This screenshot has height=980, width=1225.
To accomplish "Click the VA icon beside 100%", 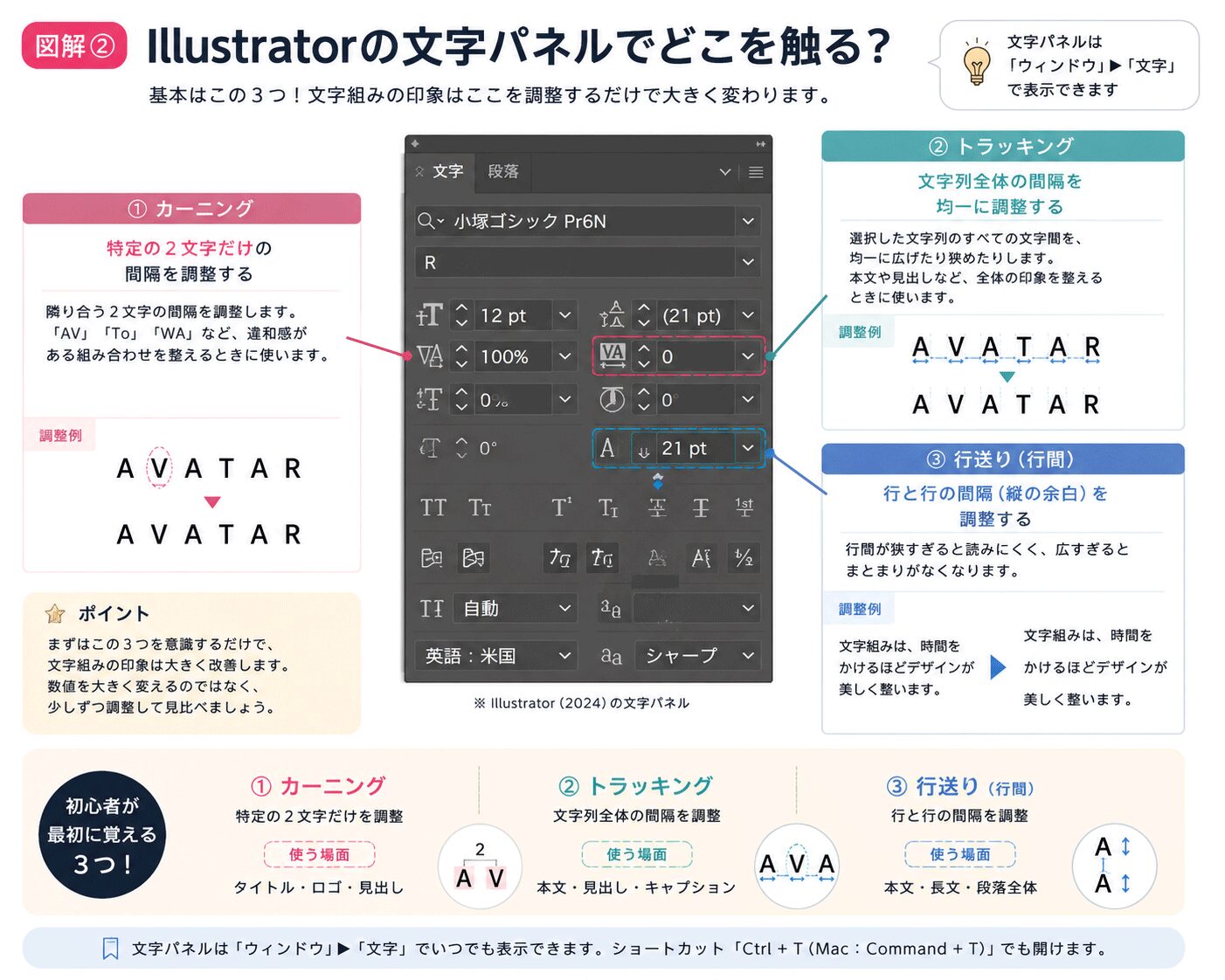I will coord(430,356).
